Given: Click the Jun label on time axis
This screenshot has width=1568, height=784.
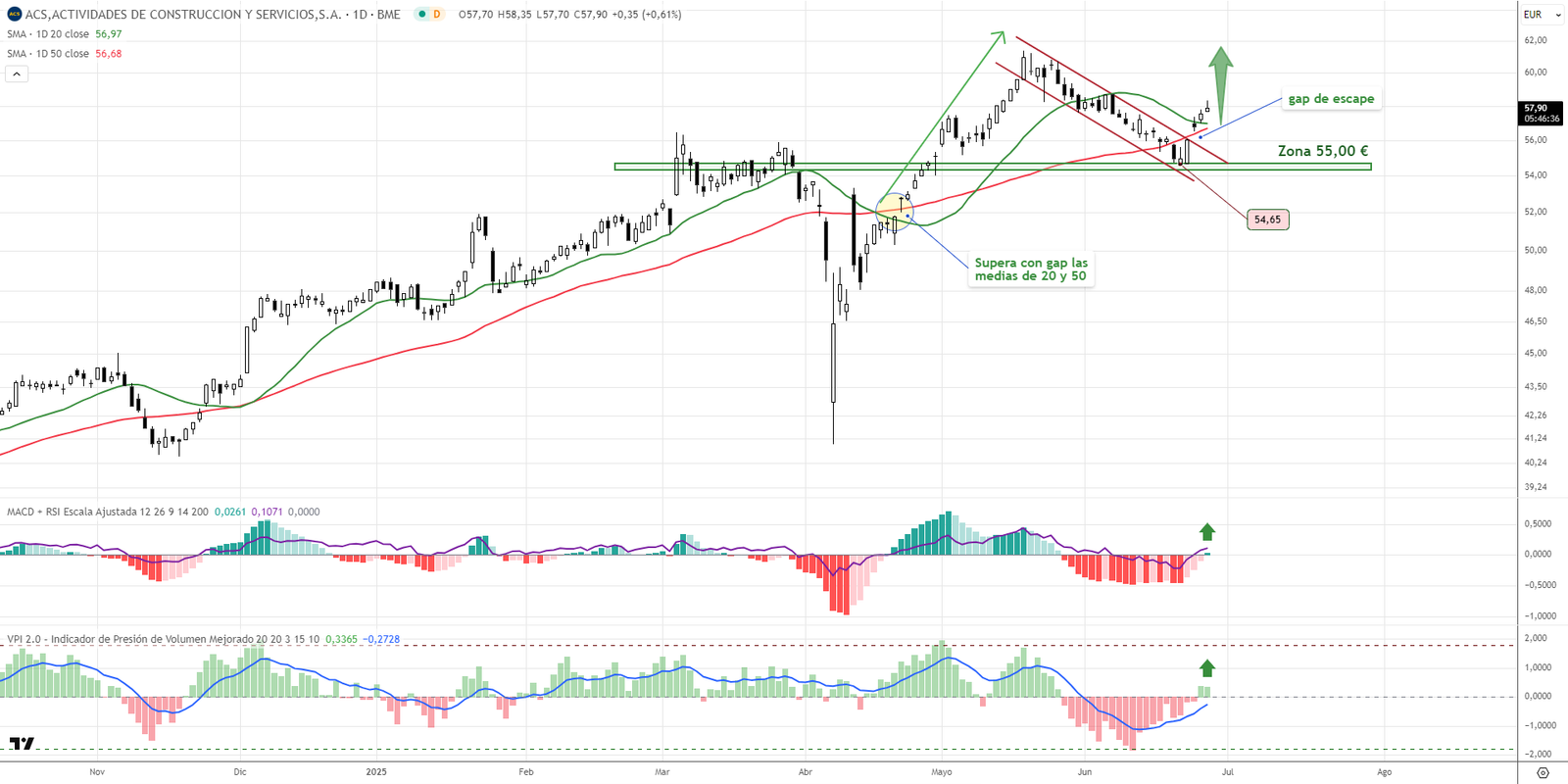Looking at the screenshot, I should (x=1085, y=772).
